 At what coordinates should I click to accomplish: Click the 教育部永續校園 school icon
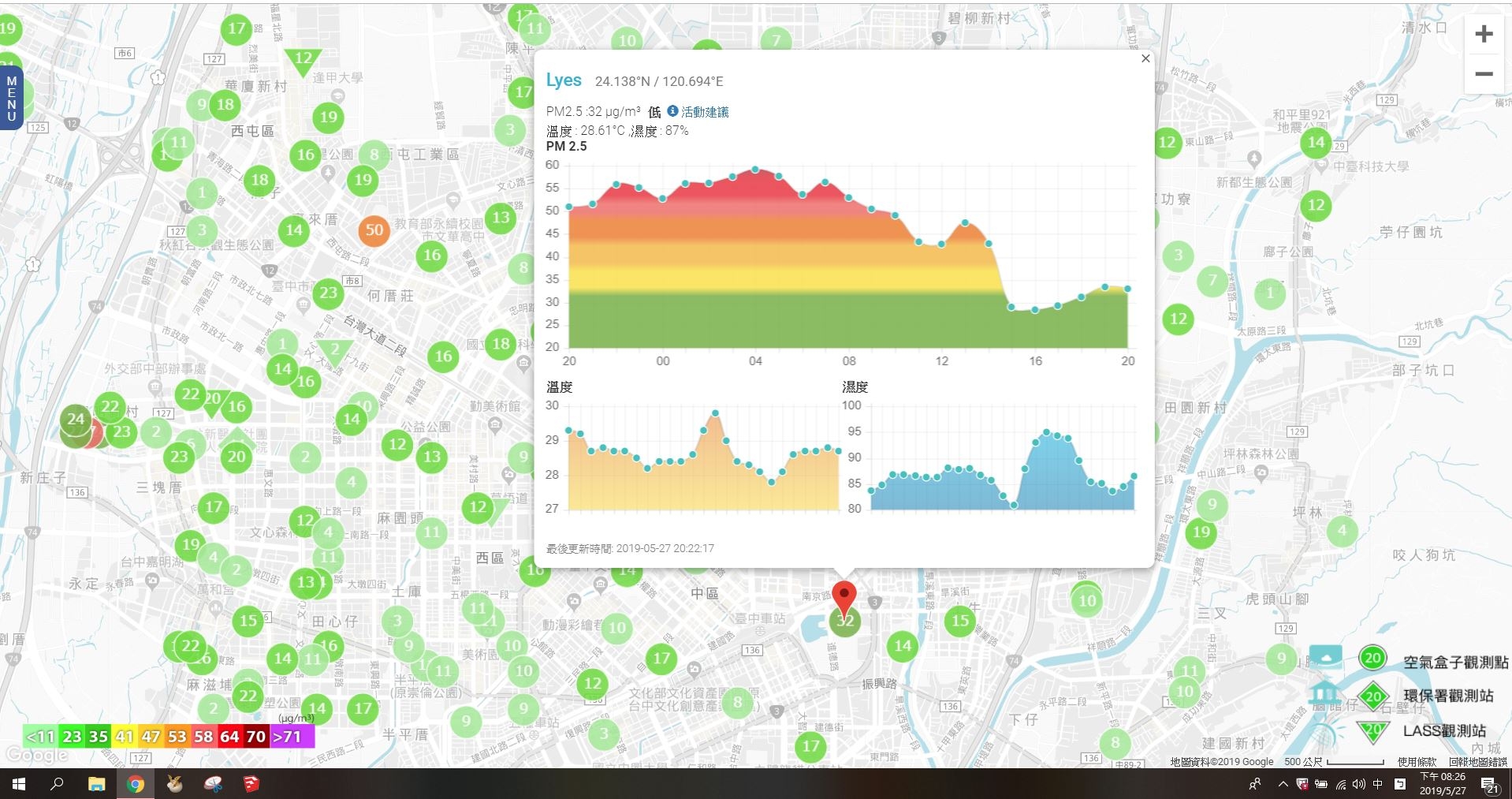(452, 201)
